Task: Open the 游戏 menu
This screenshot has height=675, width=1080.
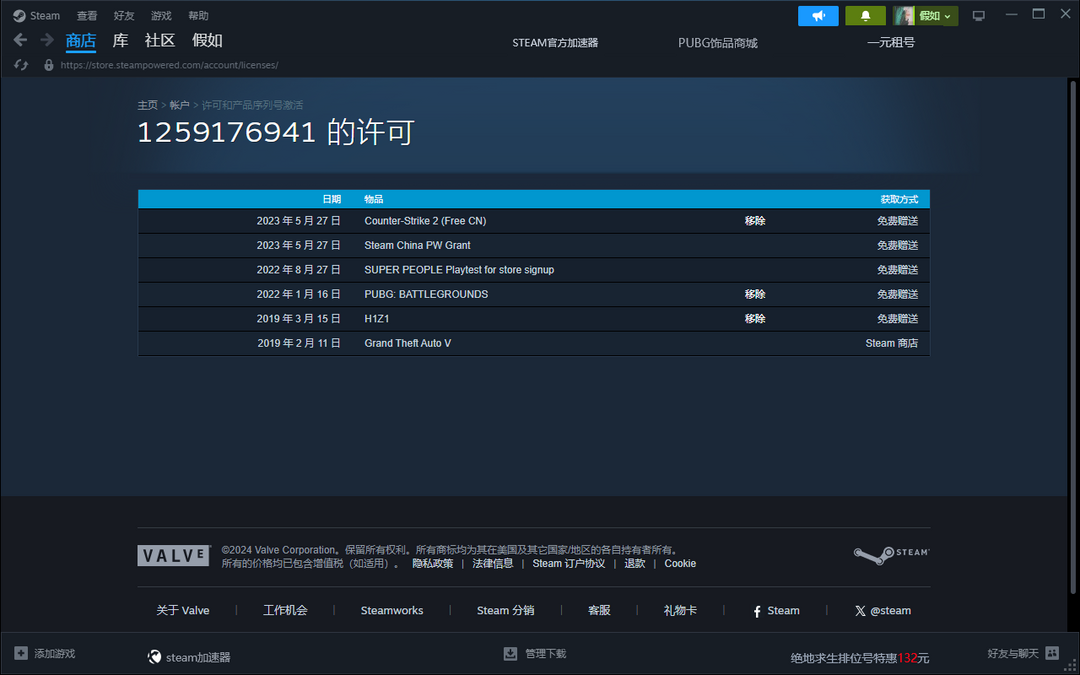Action: pos(161,16)
